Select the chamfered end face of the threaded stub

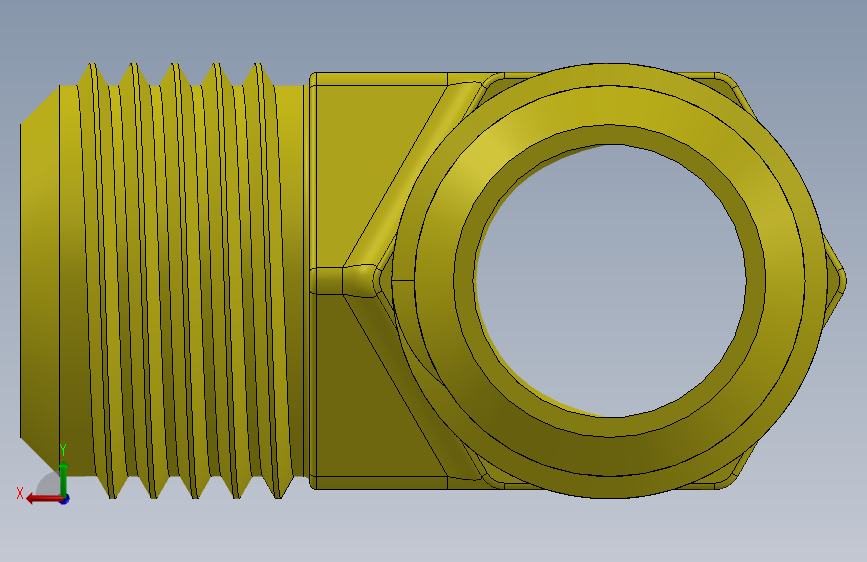40,281
